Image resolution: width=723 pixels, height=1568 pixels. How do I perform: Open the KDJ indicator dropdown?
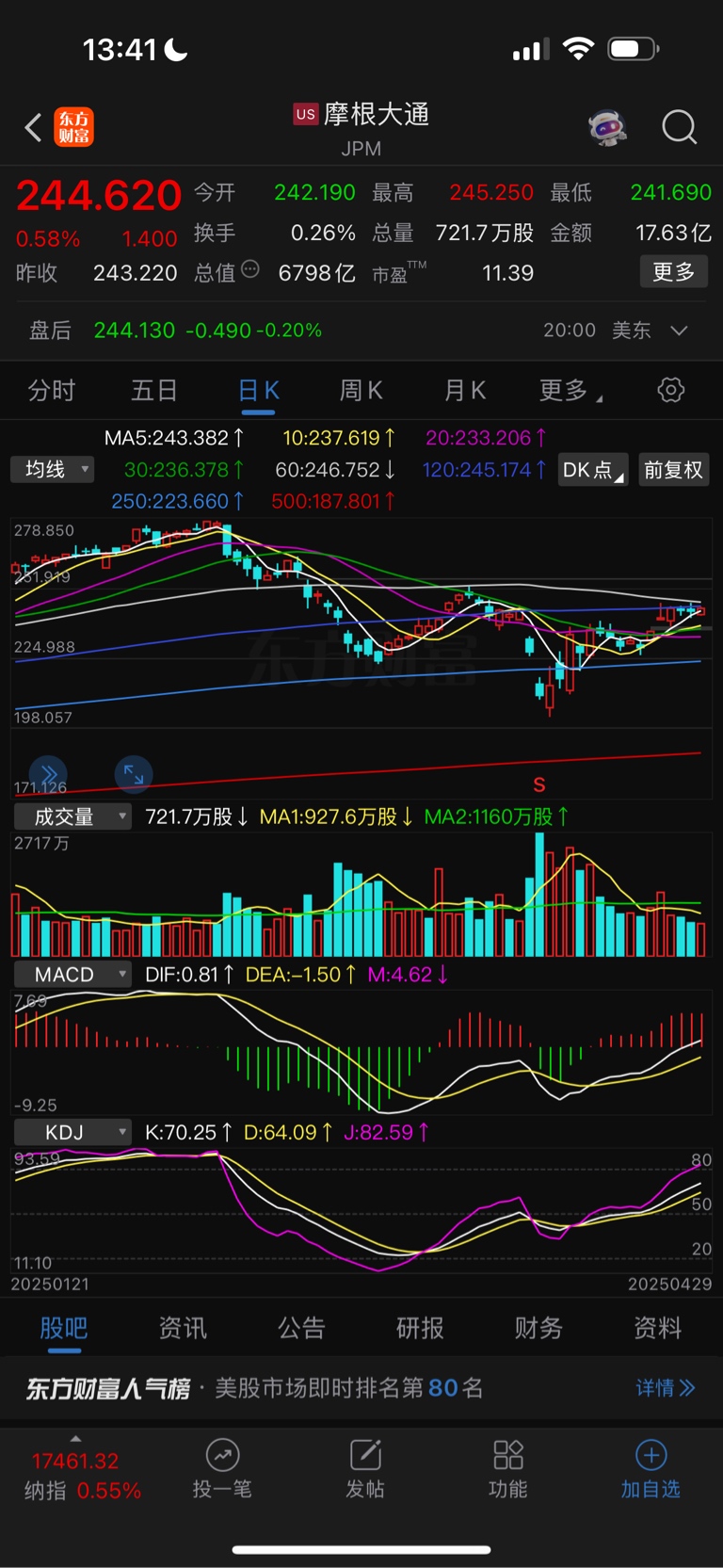[72, 1132]
